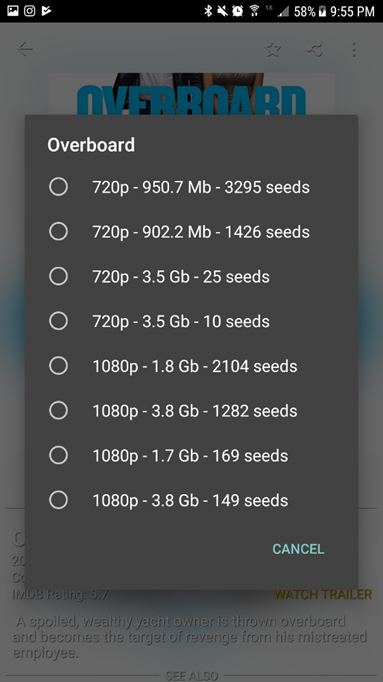The width and height of the screenshot is (383, 682).
Task: Tap the gallery image notification icon
Action: (13, 10)
